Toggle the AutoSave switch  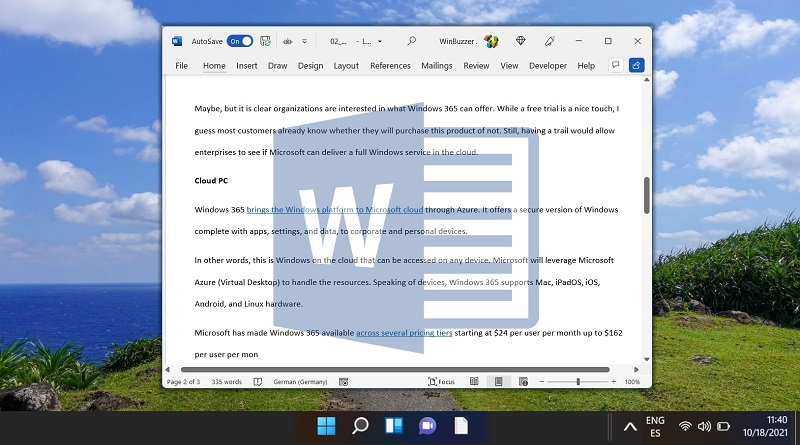click(x=240, y=41)
